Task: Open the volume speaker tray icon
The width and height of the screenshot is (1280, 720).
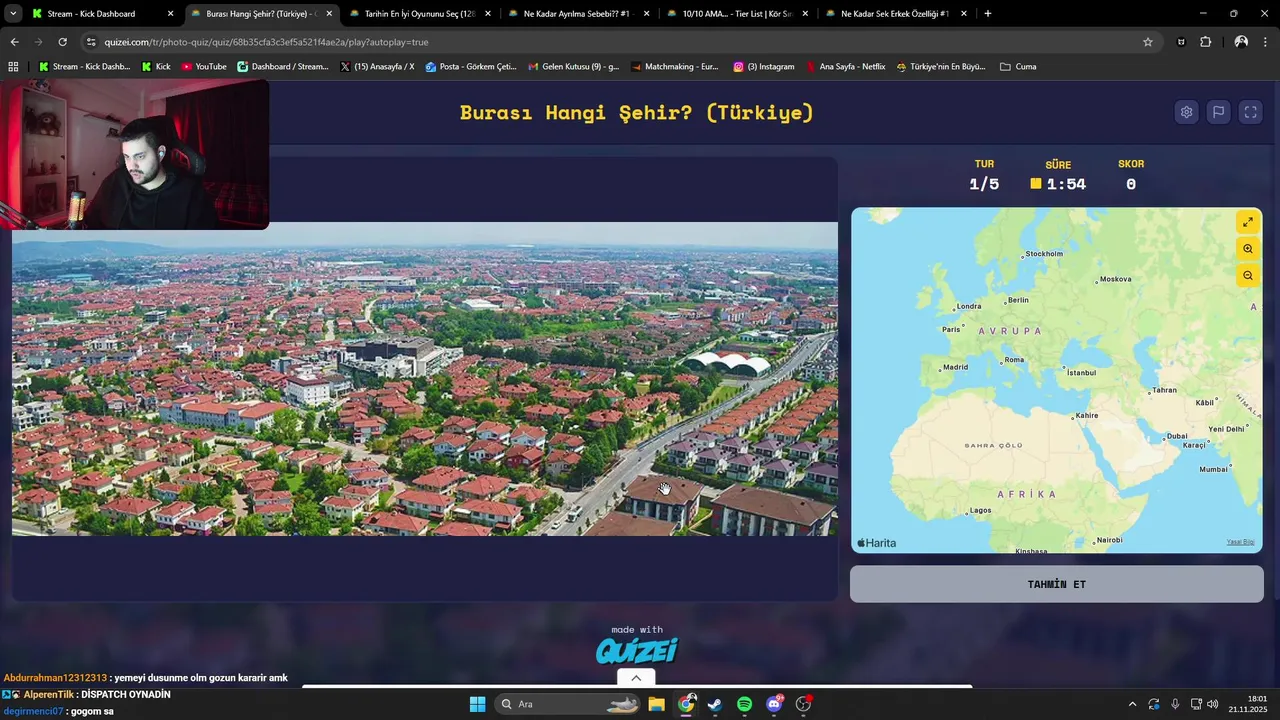Action: click(x=1213, y=704)
